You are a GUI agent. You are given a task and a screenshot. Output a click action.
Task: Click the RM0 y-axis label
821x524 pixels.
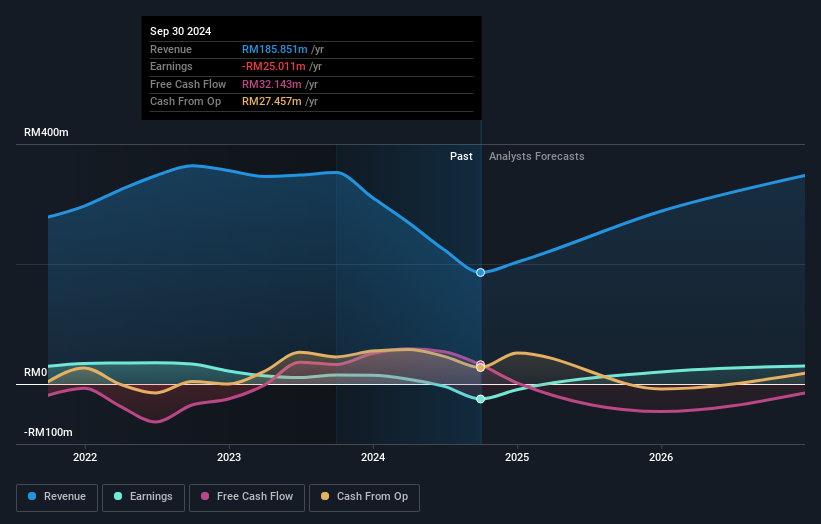pos(36,372)
